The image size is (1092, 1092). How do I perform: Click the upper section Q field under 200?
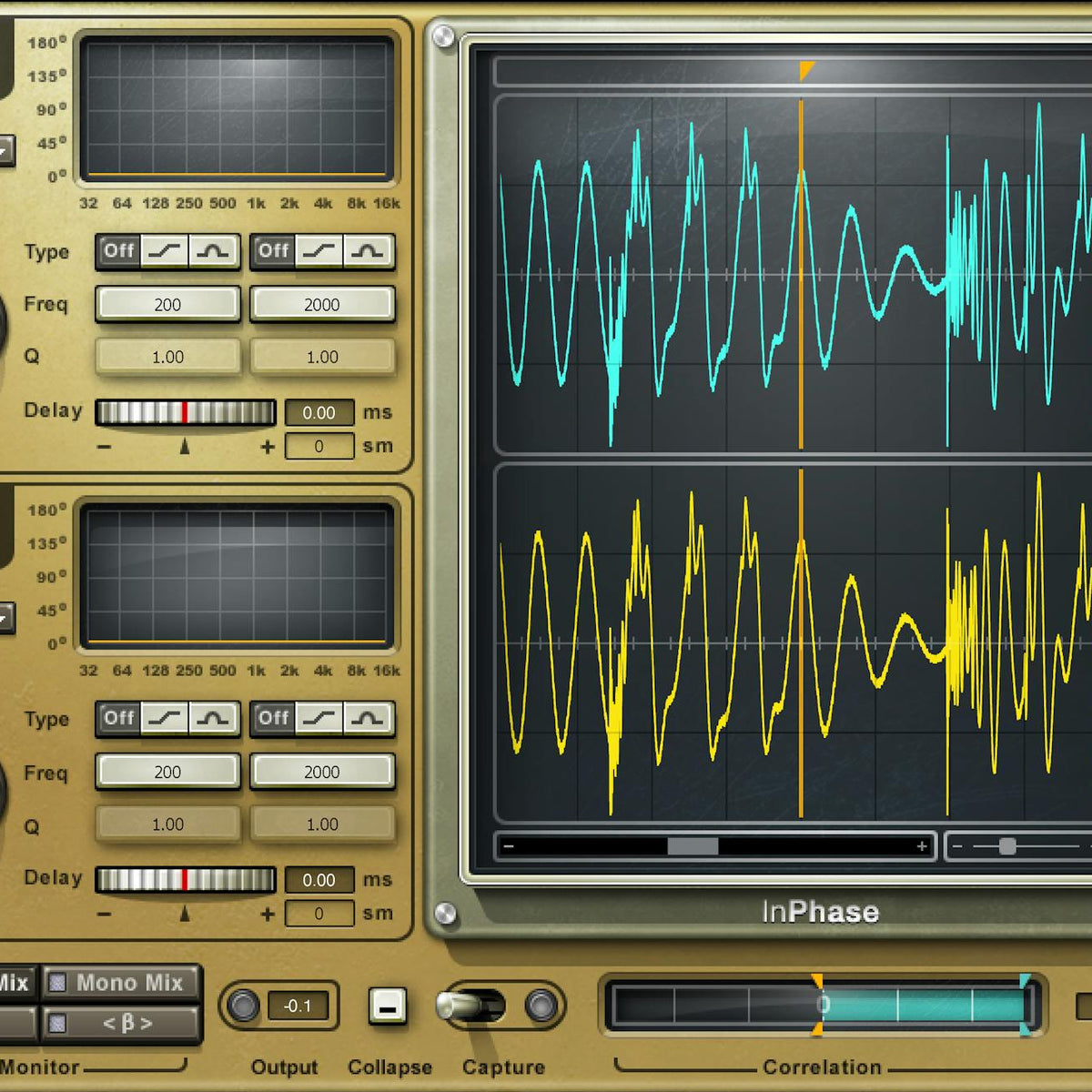(167, 357)
